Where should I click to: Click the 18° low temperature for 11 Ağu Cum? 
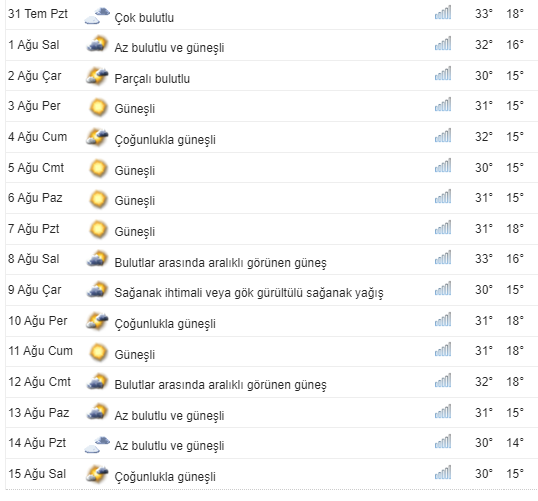coord(515,351)
